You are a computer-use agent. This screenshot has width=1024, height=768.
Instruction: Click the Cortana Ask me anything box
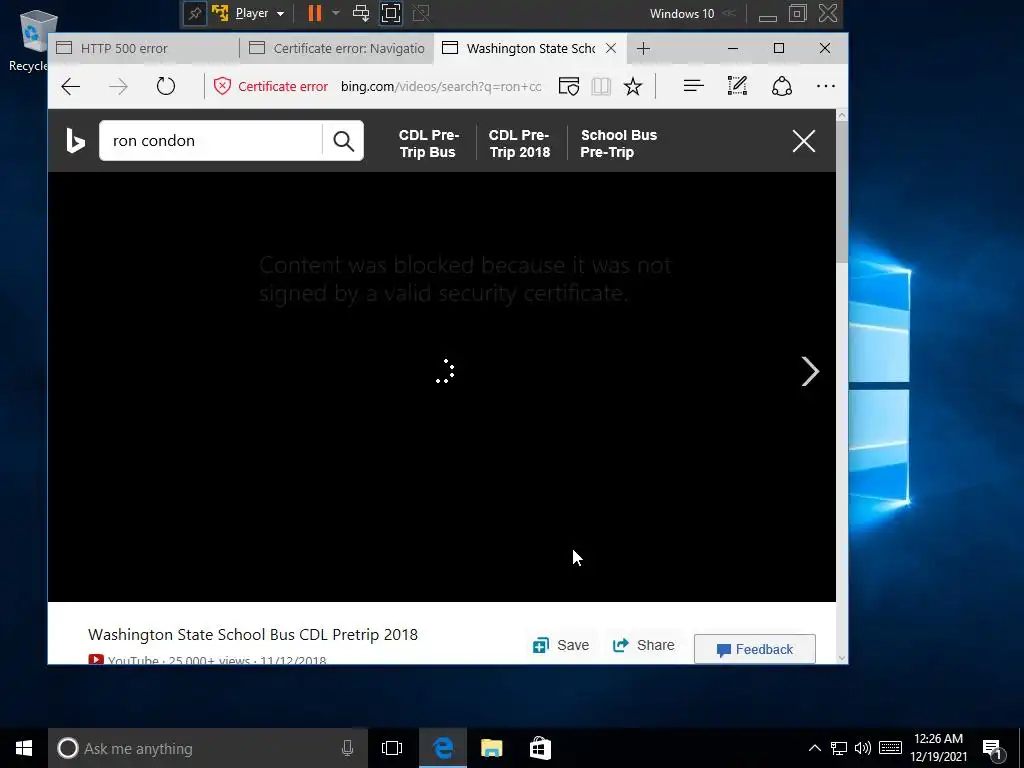(208, 748)
